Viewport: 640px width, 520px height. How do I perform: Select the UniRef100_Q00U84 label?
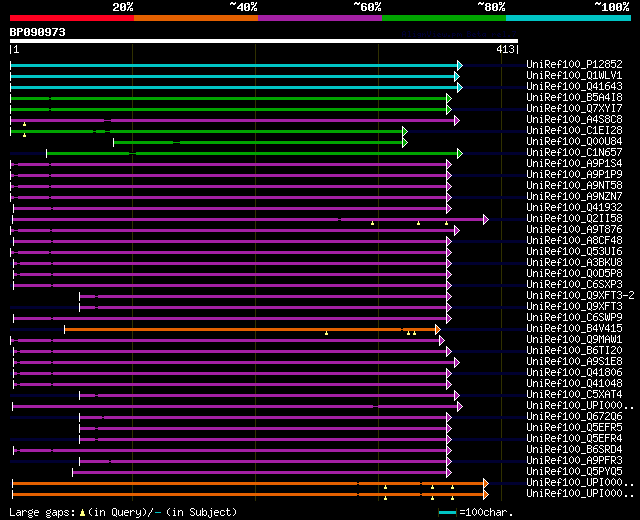tap(574, 141)
